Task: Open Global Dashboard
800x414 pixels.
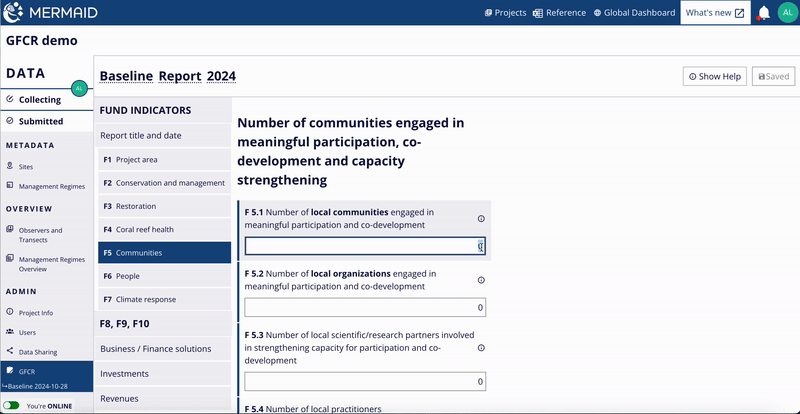Action: click(x=634, y=13)
